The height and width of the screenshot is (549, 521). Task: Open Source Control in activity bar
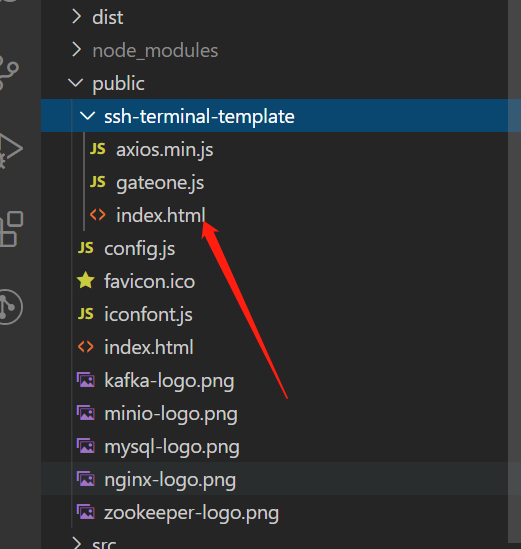click(8, 72)
